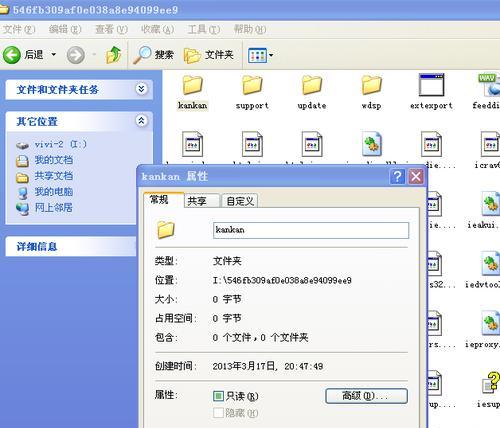Click the Advanced attributes button
Viewport: 500px width, 428px height.
366,396
